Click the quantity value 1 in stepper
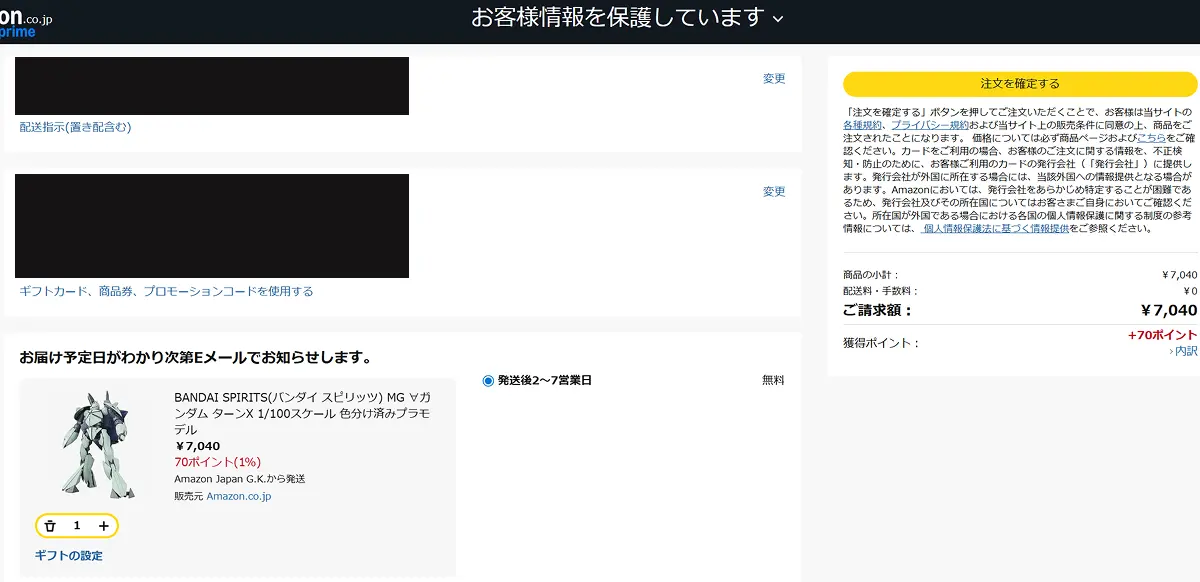 [77, 526]
